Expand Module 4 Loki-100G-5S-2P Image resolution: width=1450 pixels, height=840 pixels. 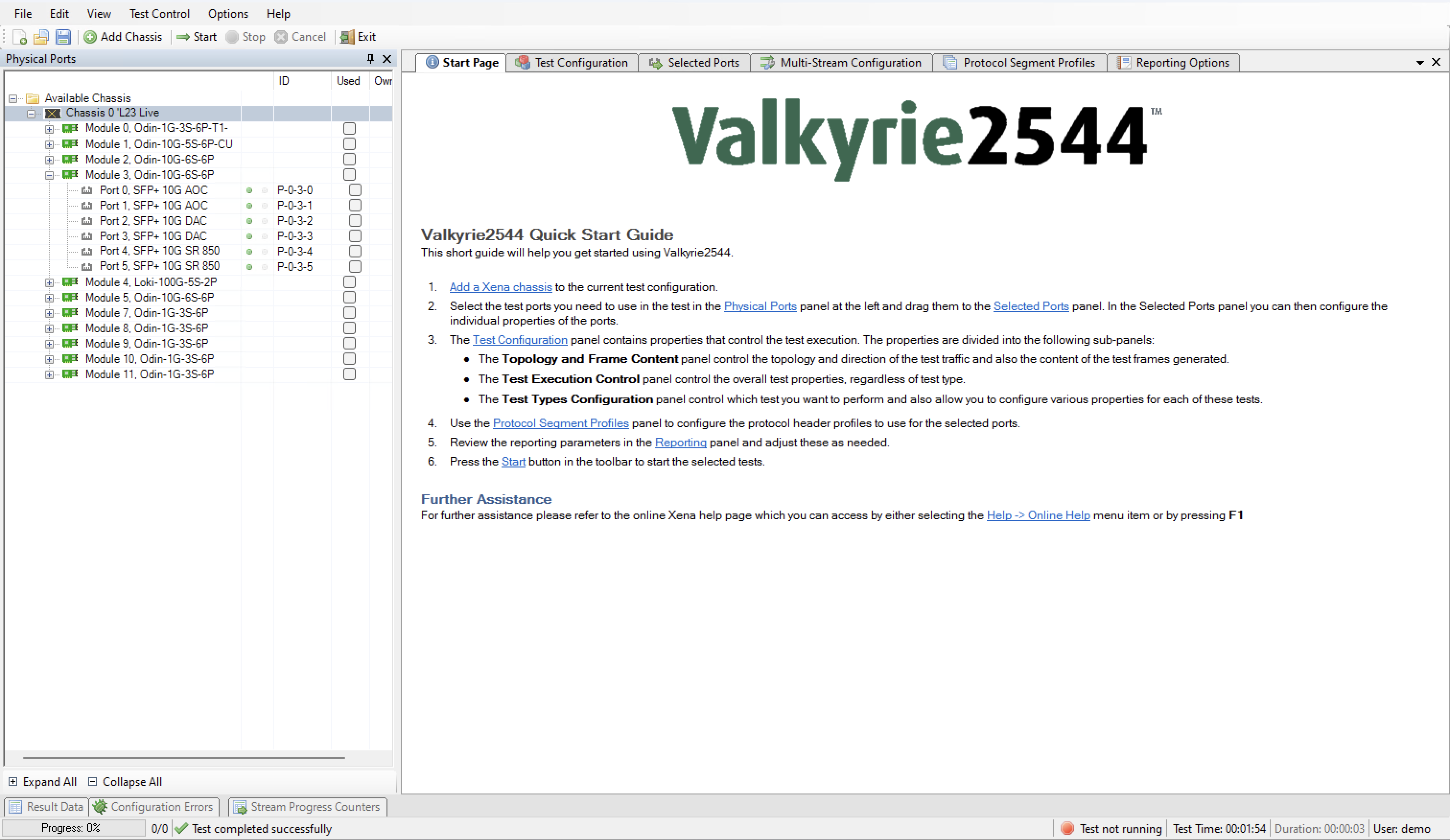(49, 282)
